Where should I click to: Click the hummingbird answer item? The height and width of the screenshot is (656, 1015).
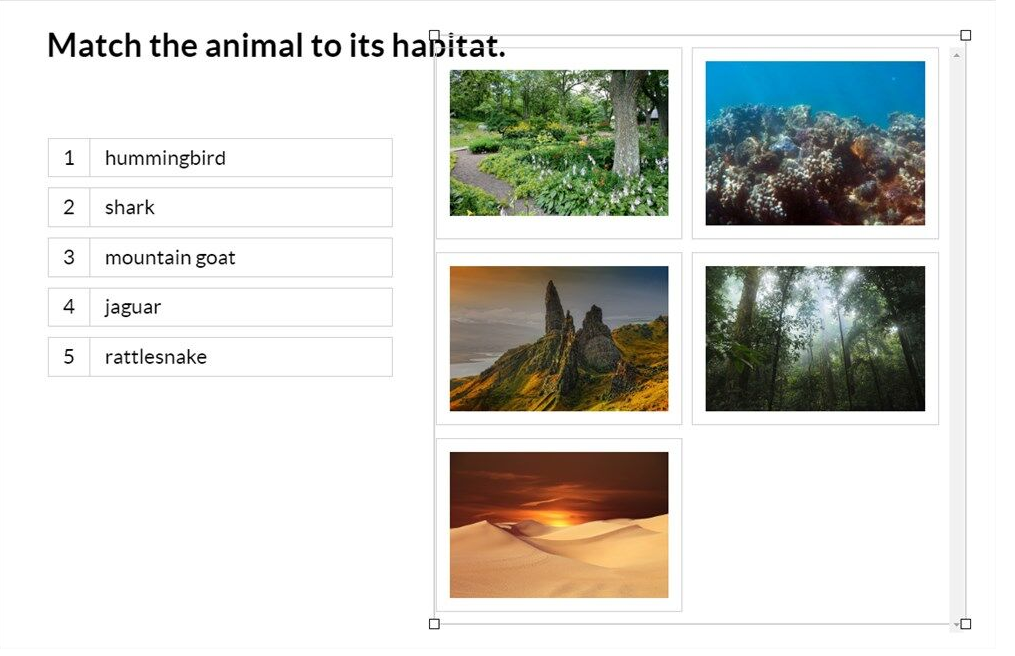[x=240, y=158]
